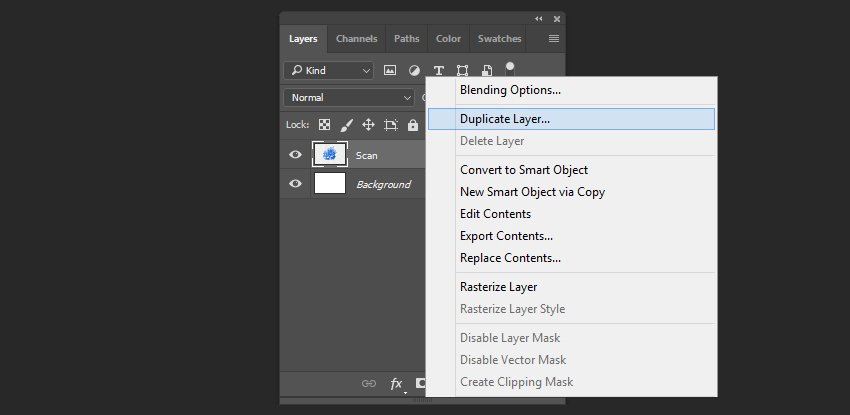Switch to the Channels tab

click(x=356, y=39)
